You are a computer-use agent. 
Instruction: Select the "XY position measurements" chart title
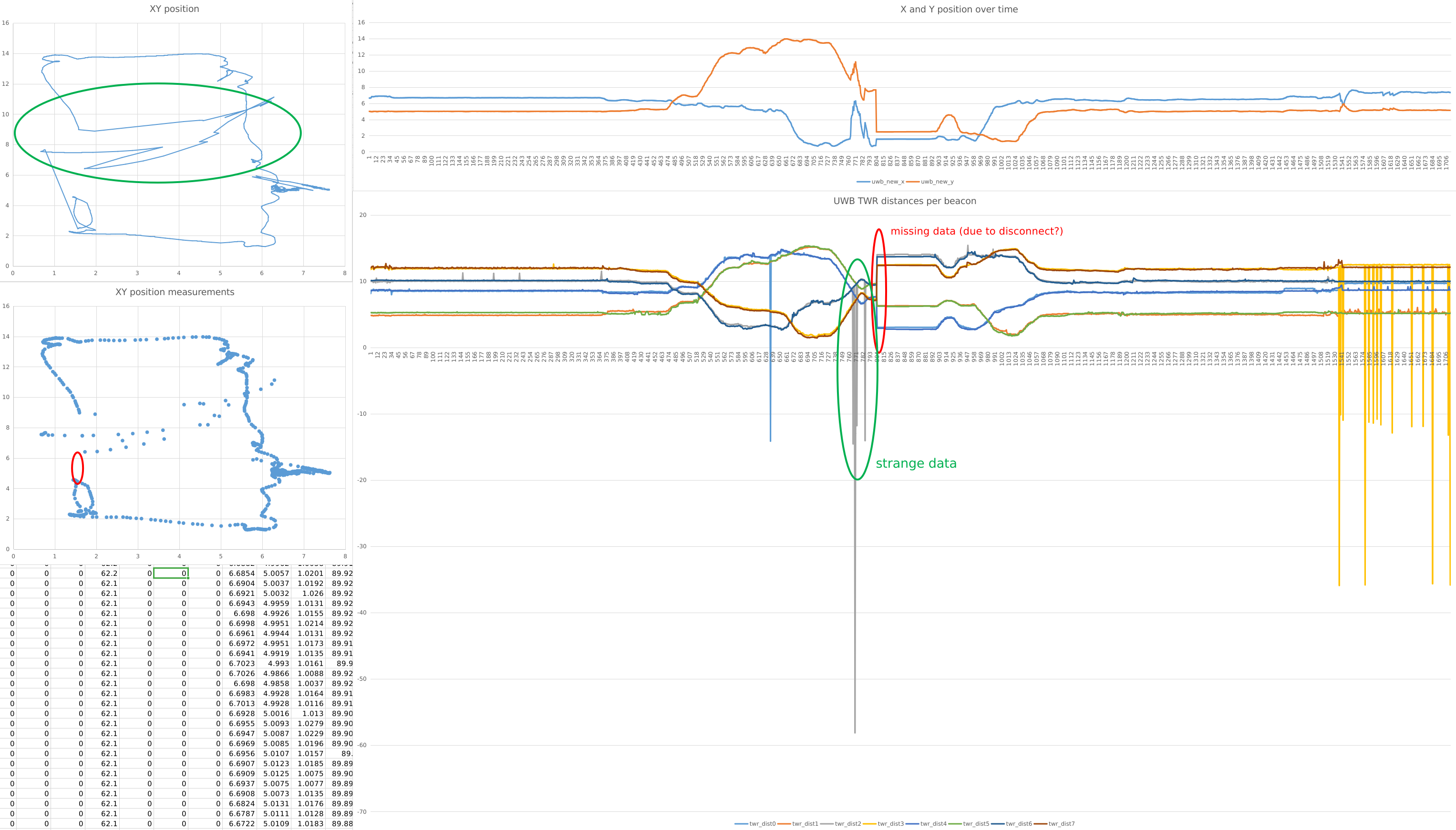coord(175,292)
